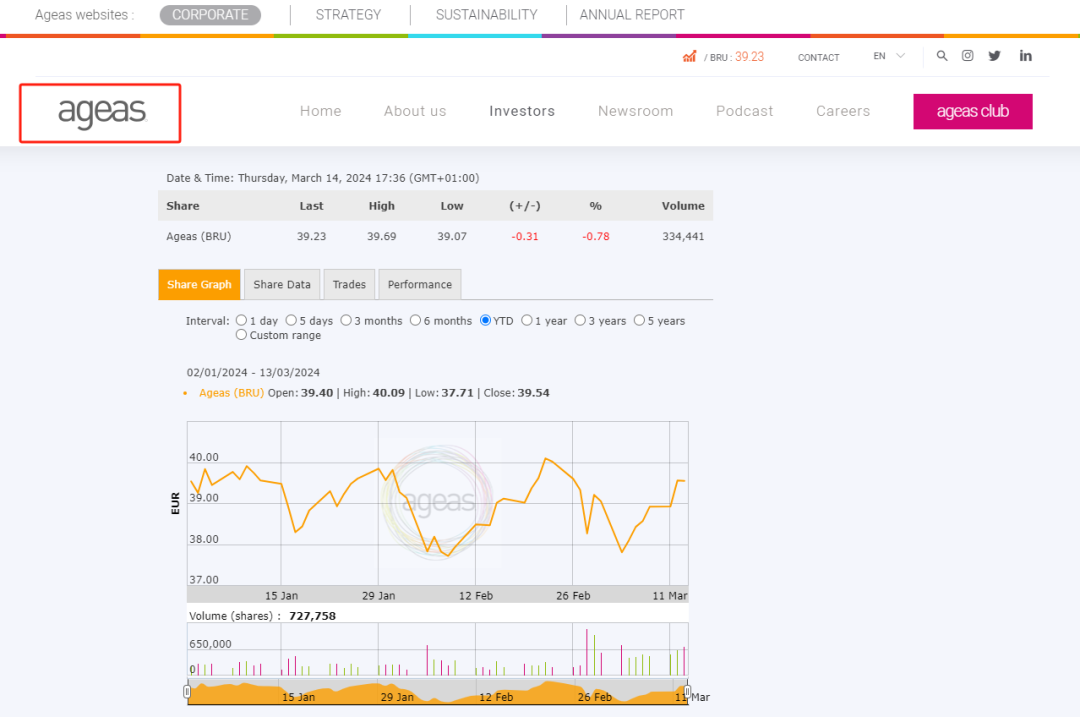
Task: Click the Low column header
Action: pos(452,206)
